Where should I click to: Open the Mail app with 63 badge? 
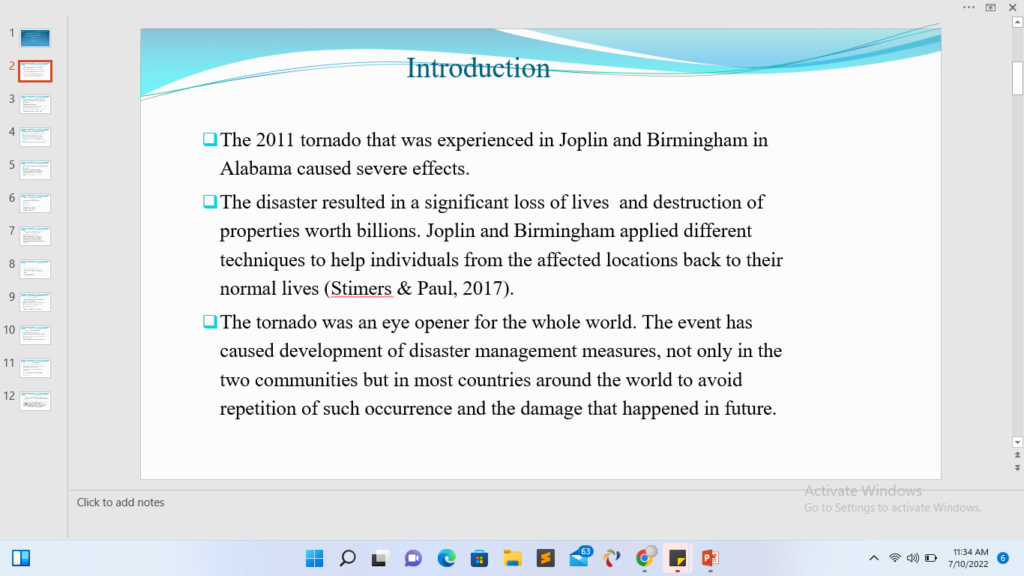[x=579, y=558]
